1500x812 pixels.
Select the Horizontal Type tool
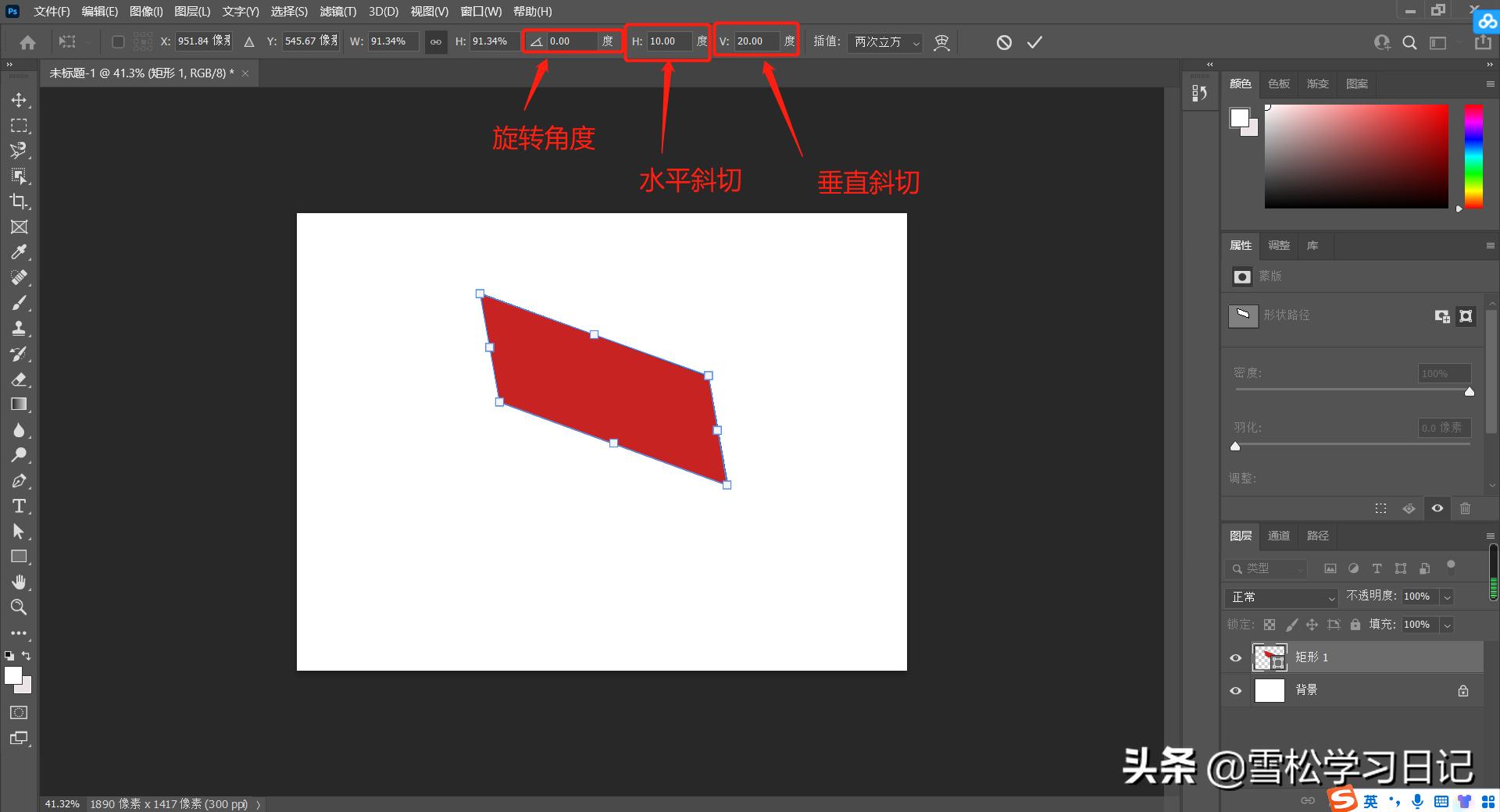pyautogui.click(x=19, y=506)
